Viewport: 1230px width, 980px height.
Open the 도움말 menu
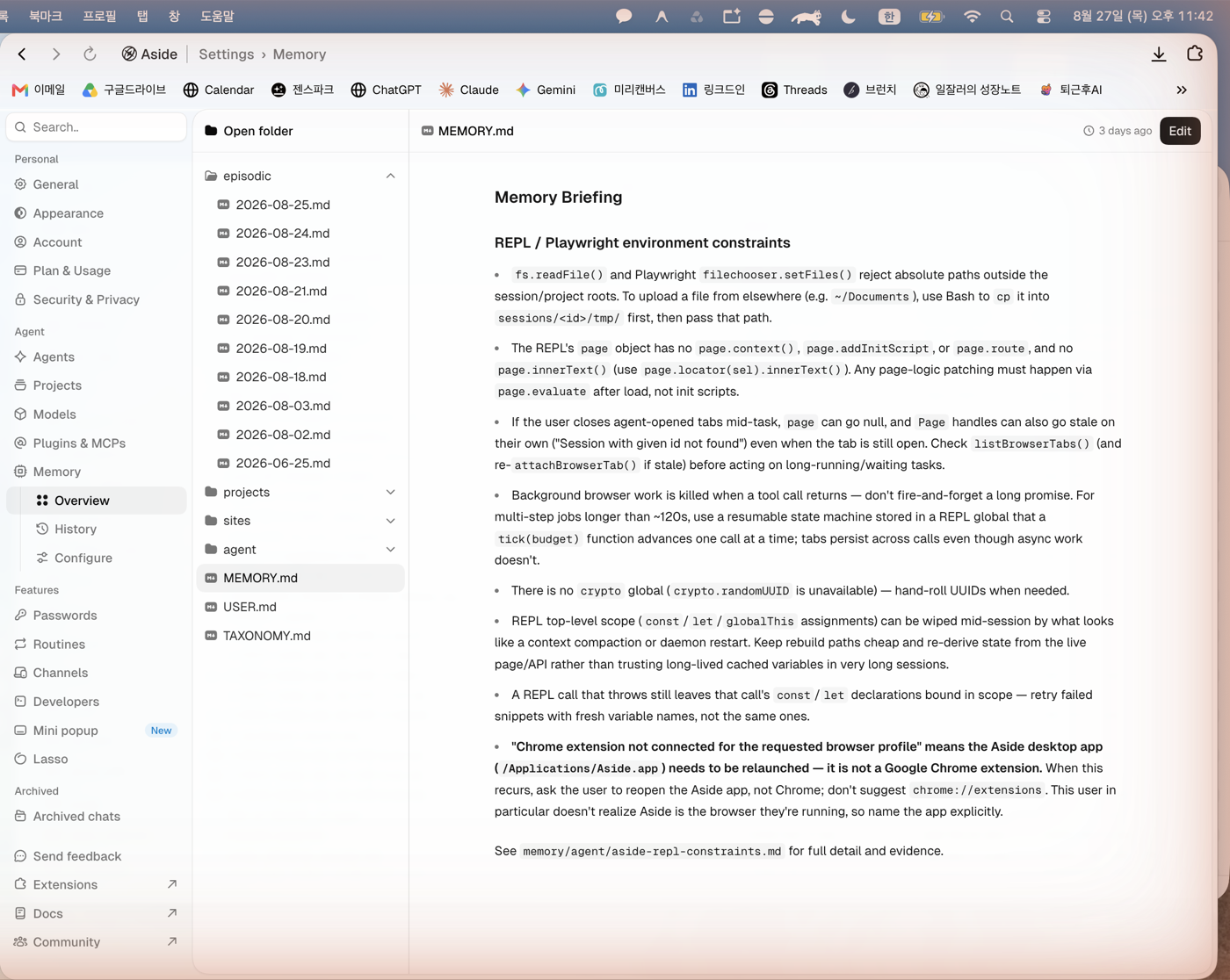[217, 16]
